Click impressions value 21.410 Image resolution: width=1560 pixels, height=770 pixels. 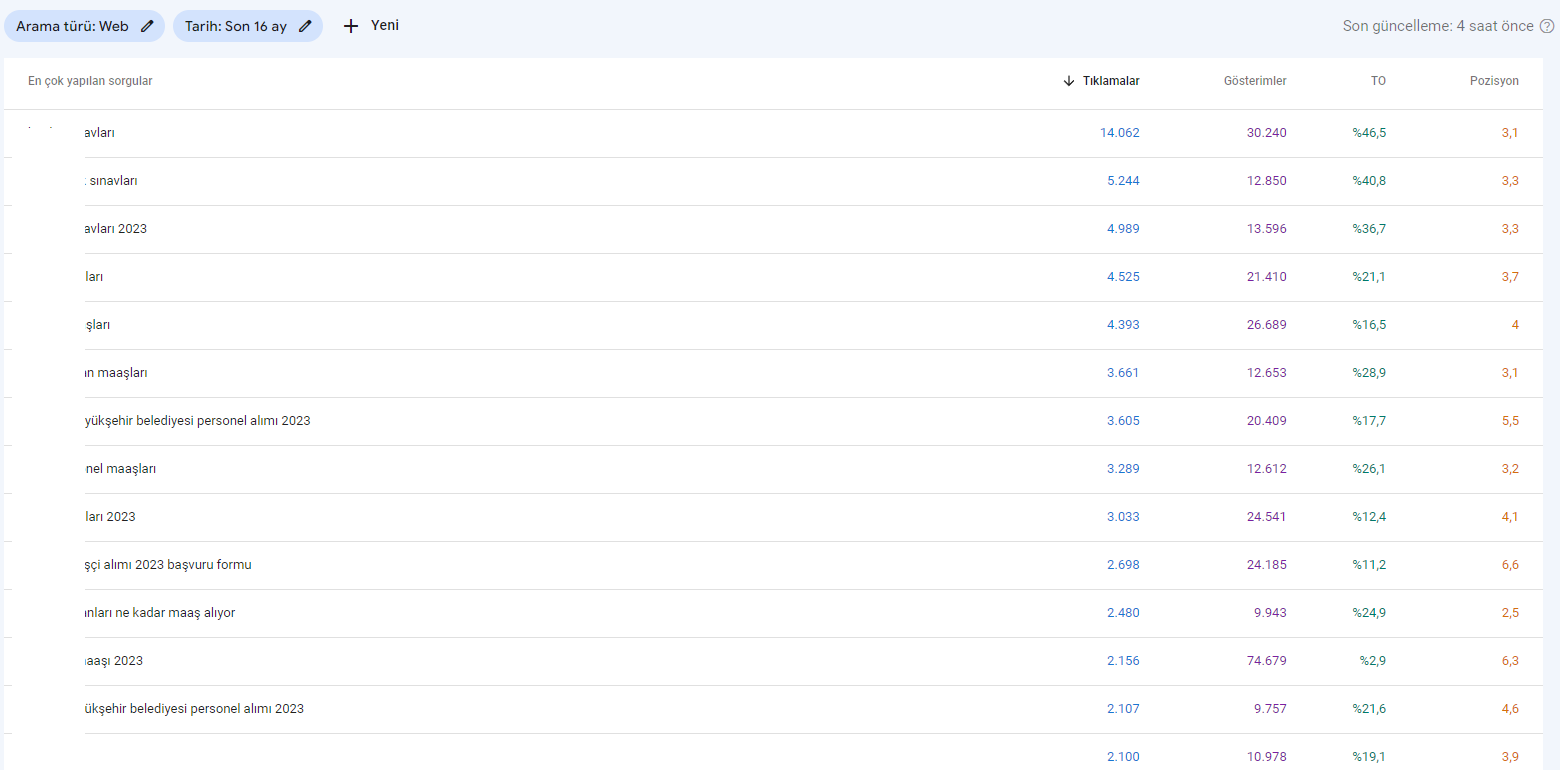pyautogui.click(x=1266, y=277)
